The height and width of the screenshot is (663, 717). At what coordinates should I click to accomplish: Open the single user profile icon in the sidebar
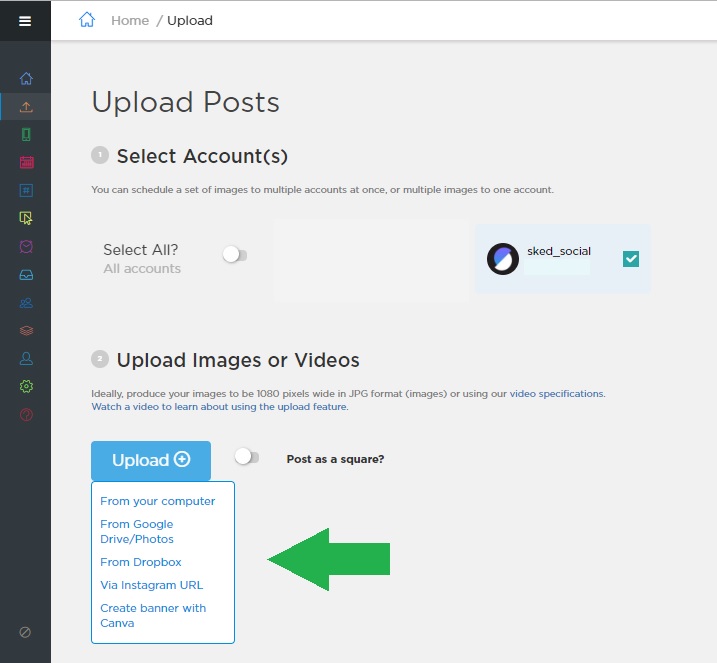(26, 358)
